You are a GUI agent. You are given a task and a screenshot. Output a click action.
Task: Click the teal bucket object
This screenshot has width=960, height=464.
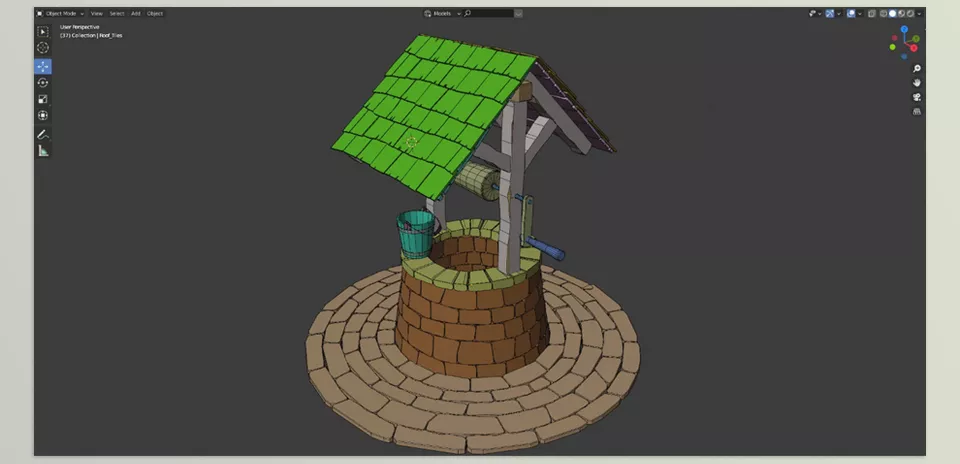coord(416,234)
